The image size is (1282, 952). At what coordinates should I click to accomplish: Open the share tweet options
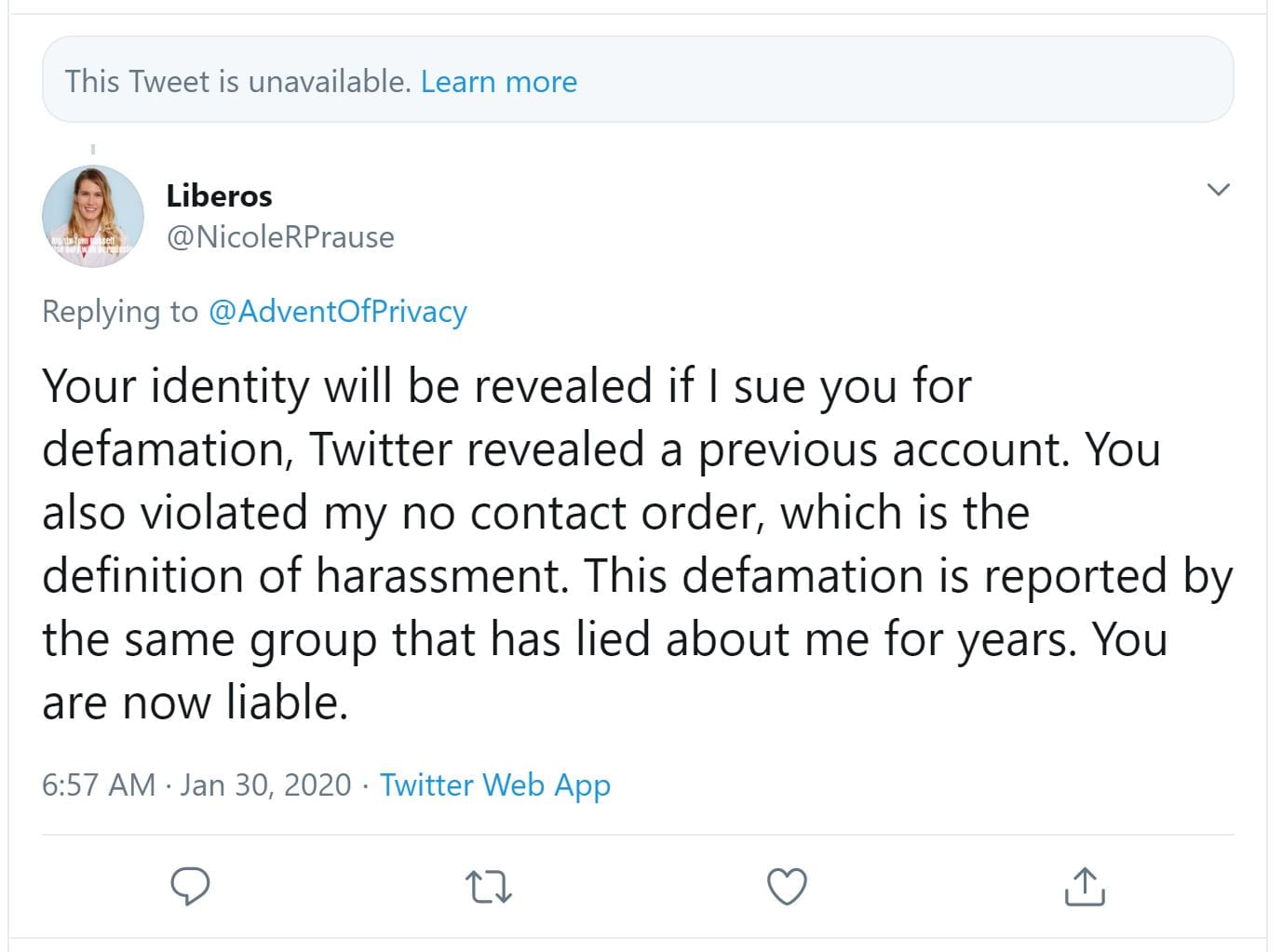coord(1084,886)
